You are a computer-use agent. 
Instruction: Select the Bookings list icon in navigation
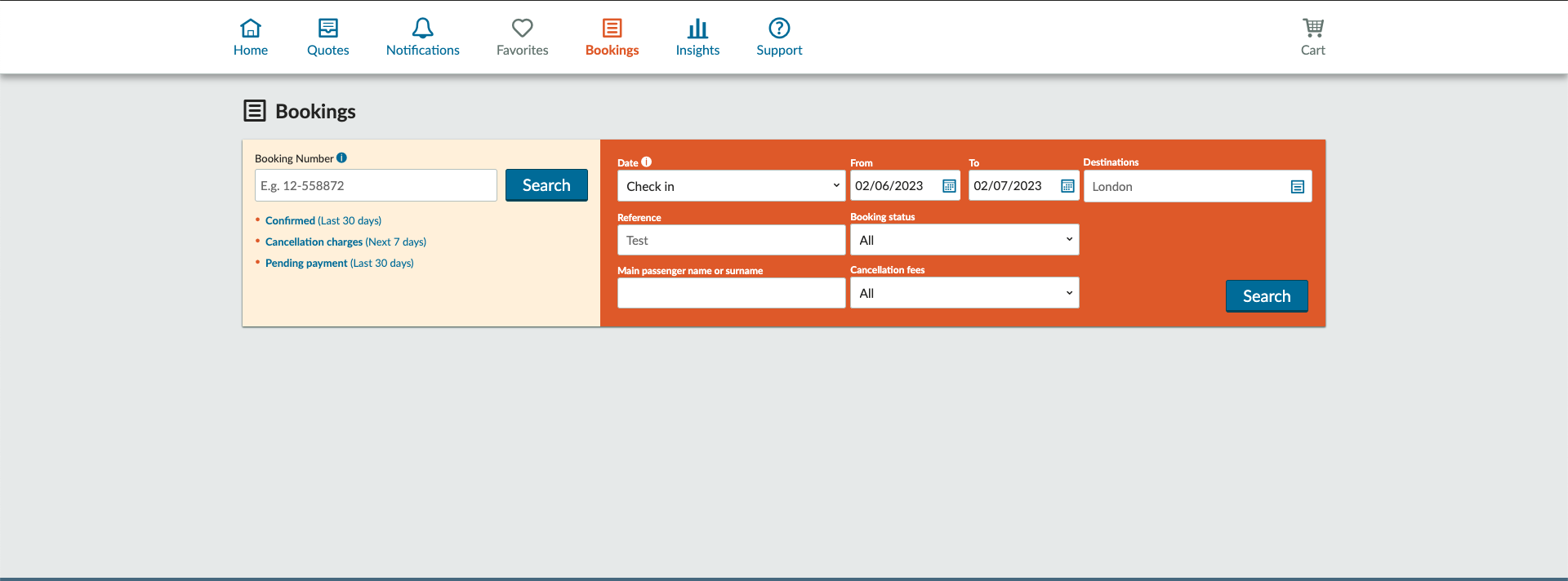(612, 29)
